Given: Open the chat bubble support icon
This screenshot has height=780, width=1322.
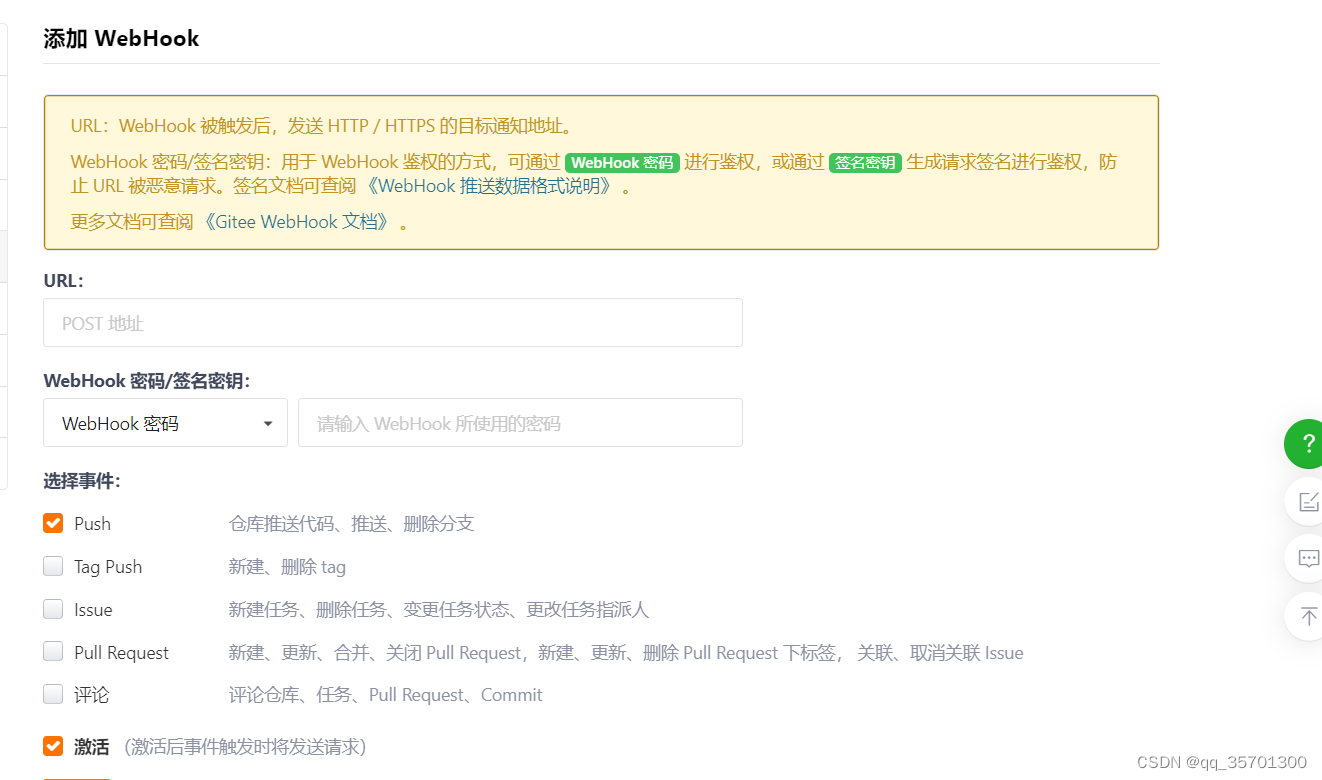Looking at the screenshot, I should (x=1310, y=558).
